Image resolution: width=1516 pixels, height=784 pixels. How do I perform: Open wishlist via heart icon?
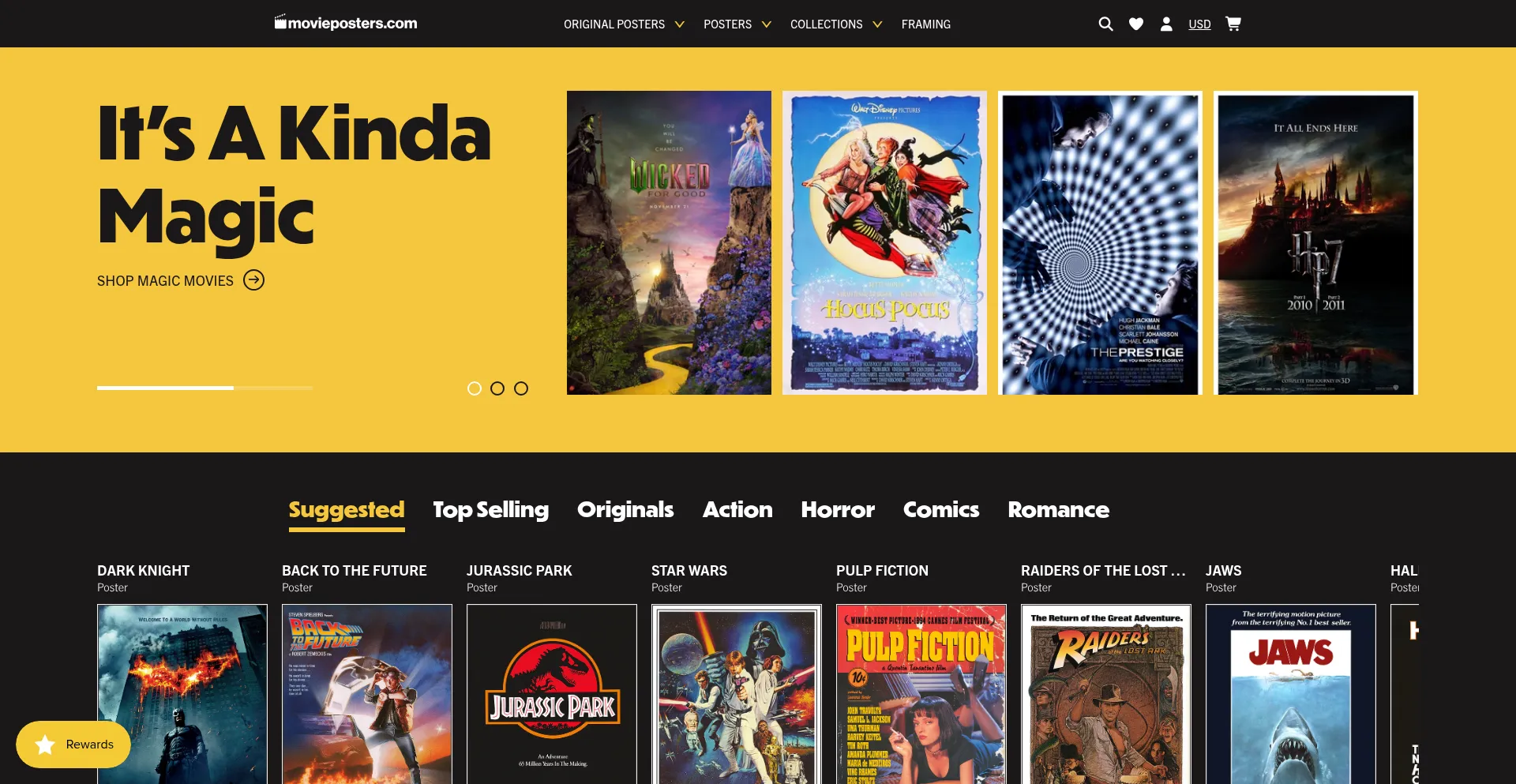click(1136, 24)
